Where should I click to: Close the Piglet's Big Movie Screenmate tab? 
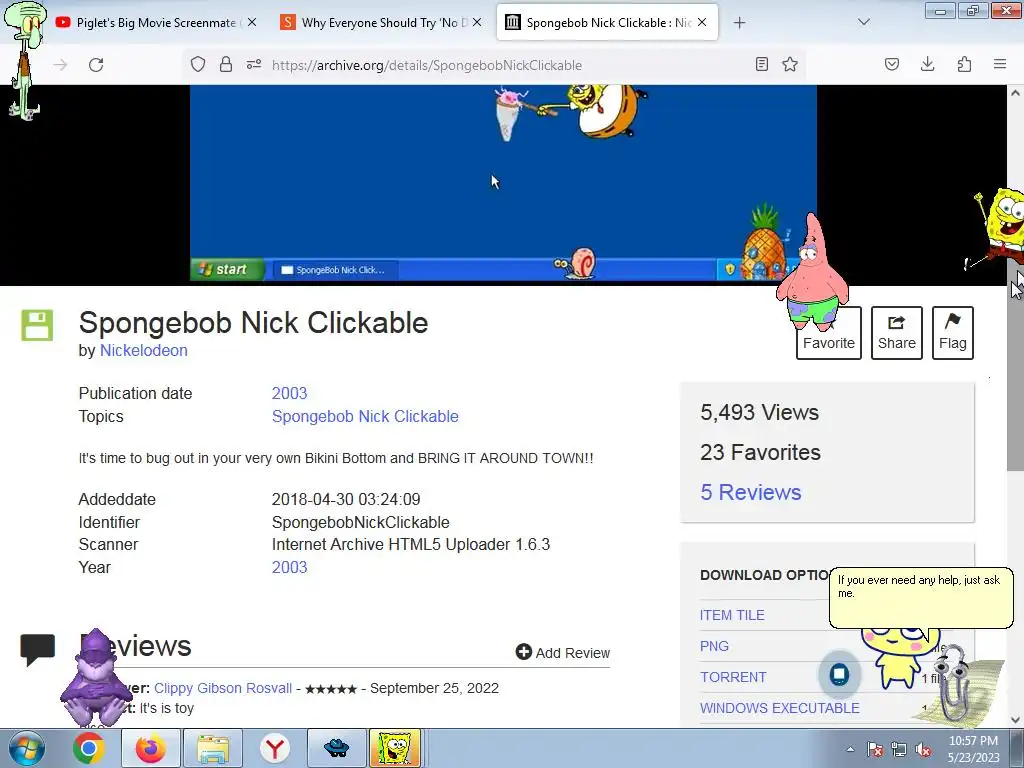click(252, 22)
